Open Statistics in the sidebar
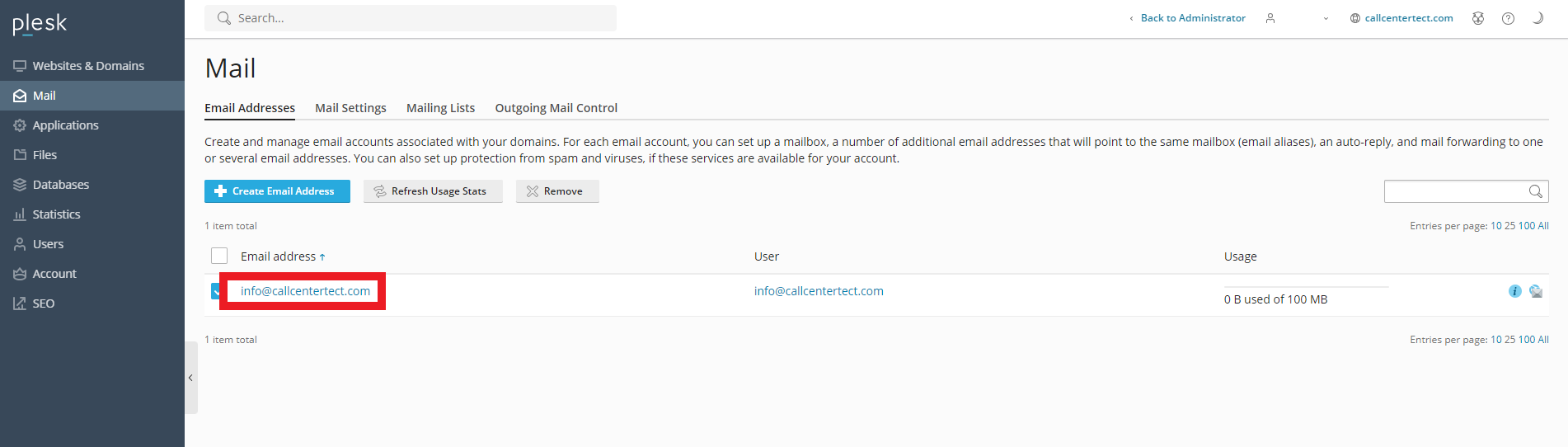The width and height of the screenshot is (1568, 447). click(56, 214)
